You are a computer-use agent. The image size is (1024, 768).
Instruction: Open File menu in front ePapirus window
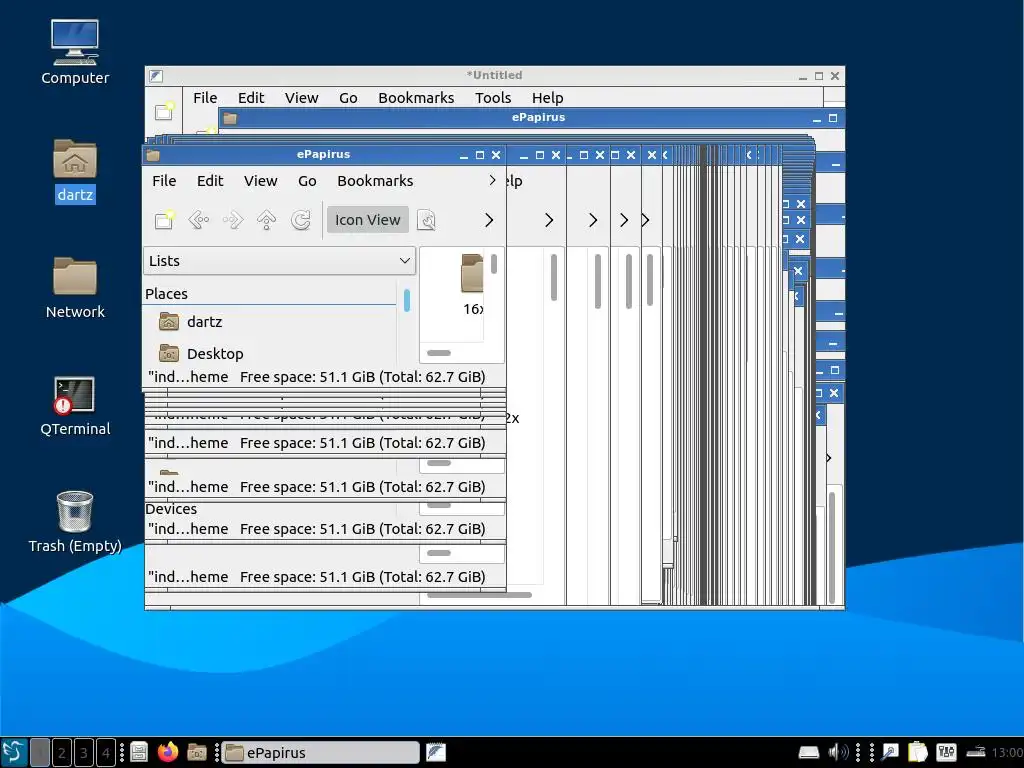tap(164, 181)
